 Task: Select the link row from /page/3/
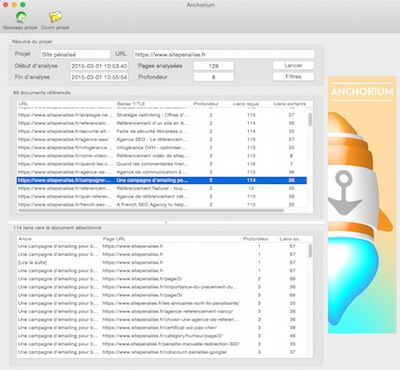[162, 295]
